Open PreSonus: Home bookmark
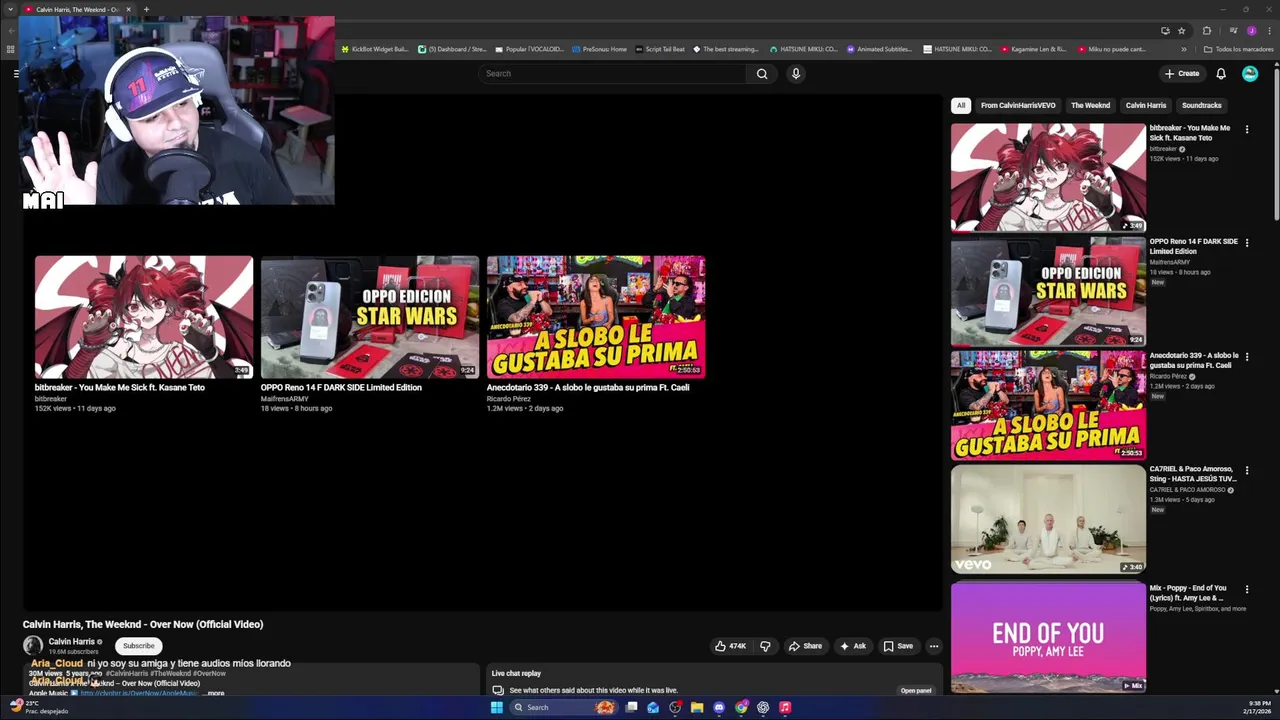Image resolution: width=1280 pixels, height=720 pixels. pyautogui.click(x=599, y=49)
